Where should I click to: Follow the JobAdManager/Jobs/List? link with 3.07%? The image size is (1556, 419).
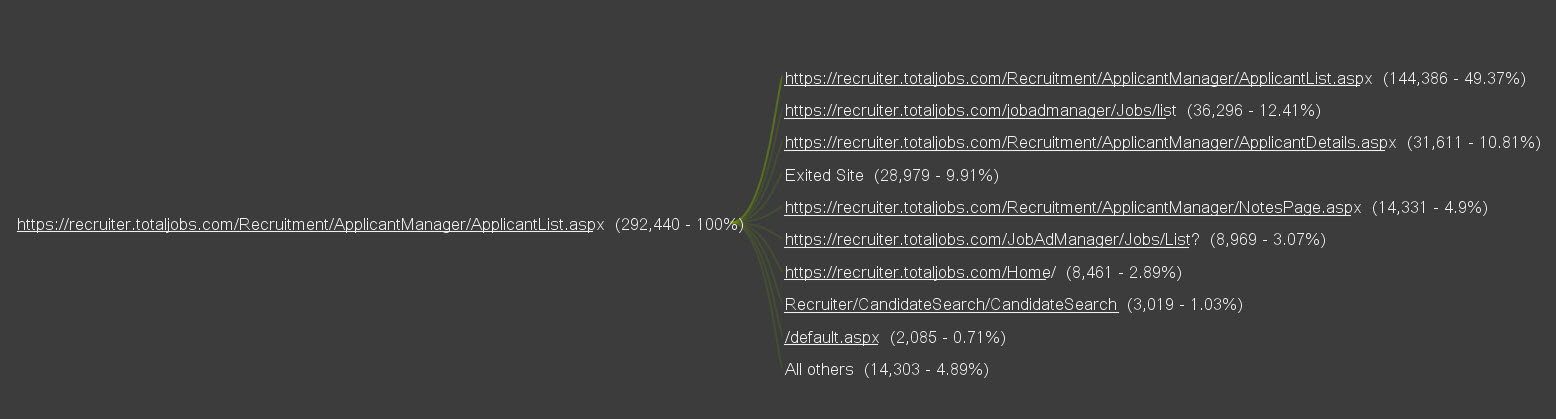[x=992, y=240]
